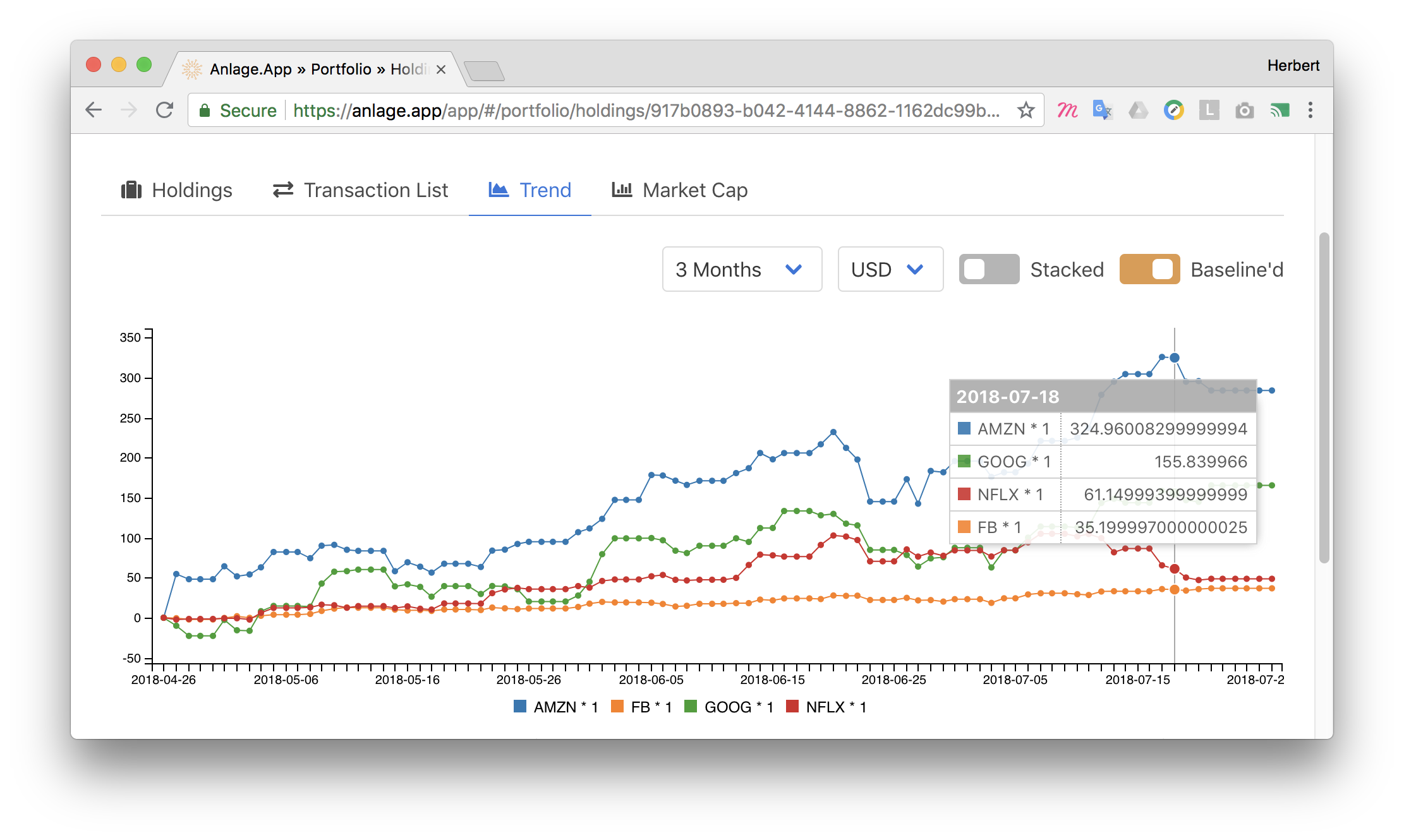Disable the Baseline'd toggle switch

pos(1149,270)
